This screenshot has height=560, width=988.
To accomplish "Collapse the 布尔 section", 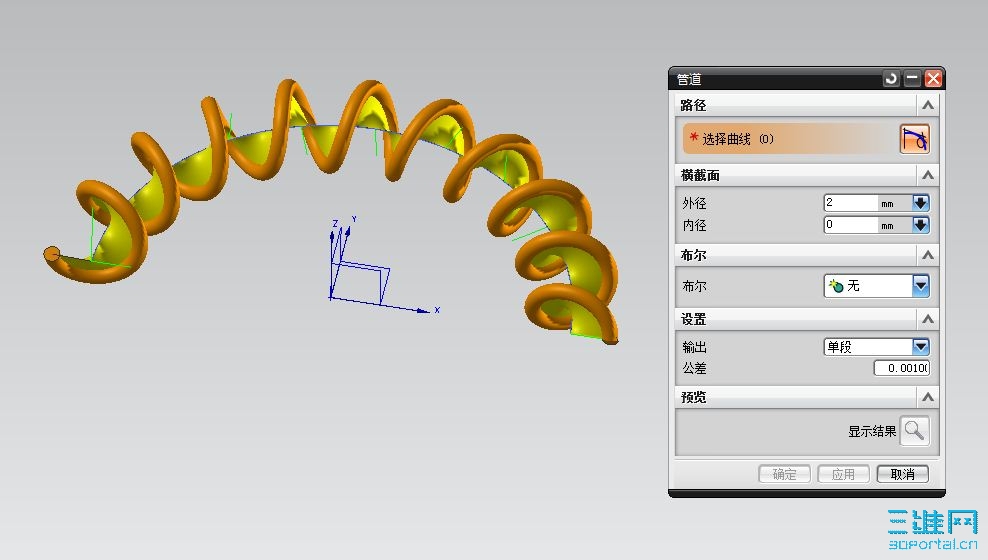I will (x=928, y=255).
